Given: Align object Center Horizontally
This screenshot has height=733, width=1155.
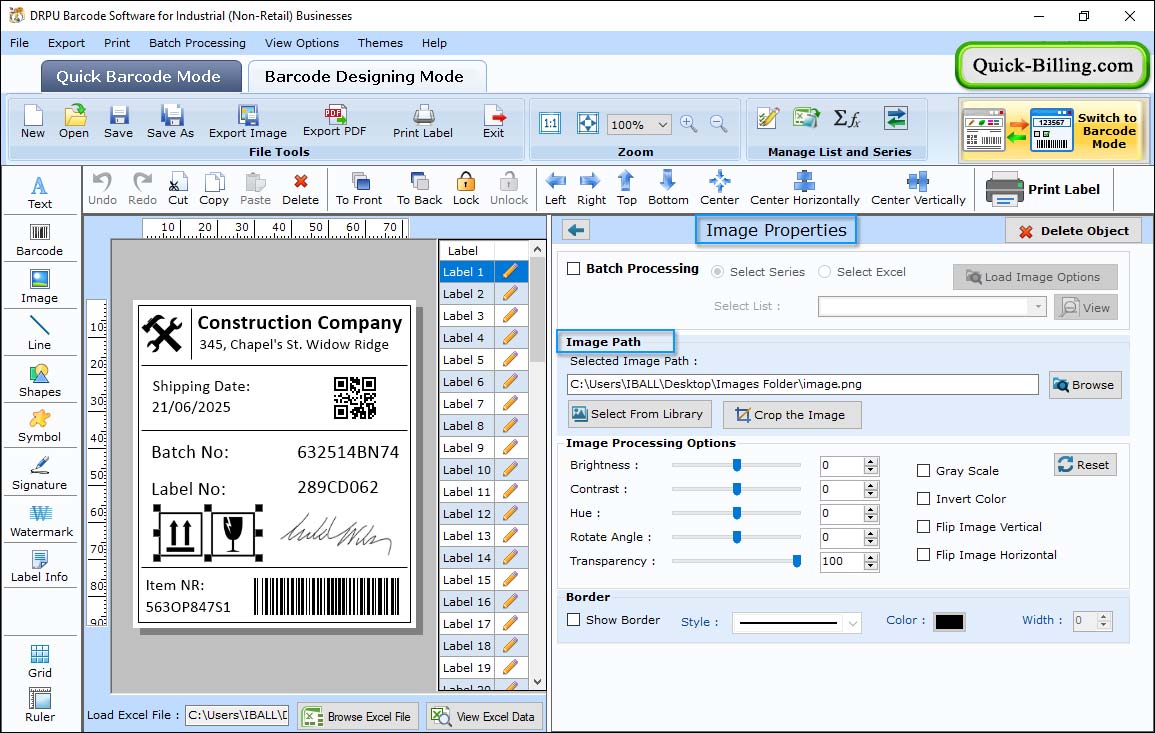Looking at the screenshot, I should click(804, 189).
